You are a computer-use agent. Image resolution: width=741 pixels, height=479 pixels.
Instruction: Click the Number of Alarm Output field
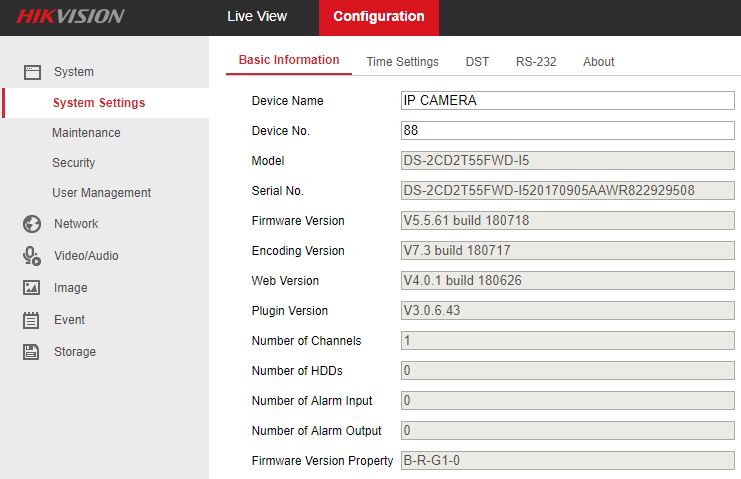[568, 430]
